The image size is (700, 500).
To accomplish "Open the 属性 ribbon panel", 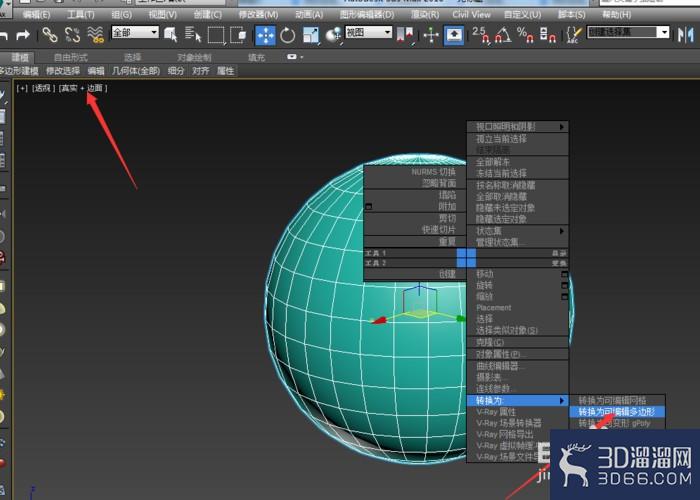I will (x=225, y=71).
